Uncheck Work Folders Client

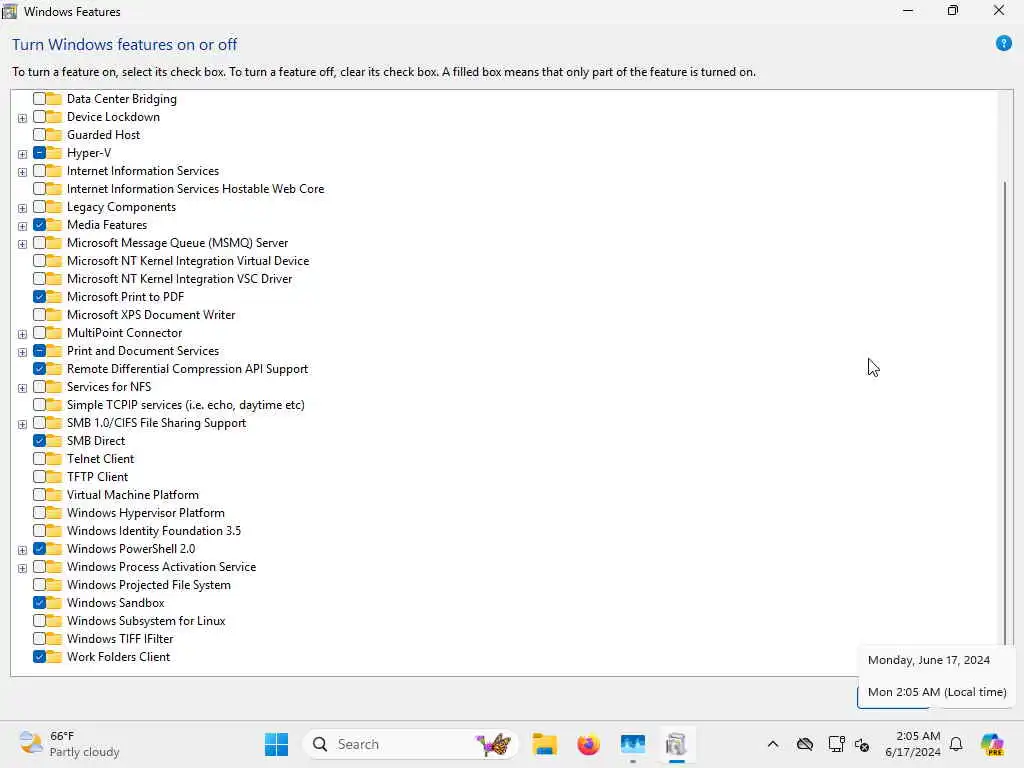coord(39,657)
